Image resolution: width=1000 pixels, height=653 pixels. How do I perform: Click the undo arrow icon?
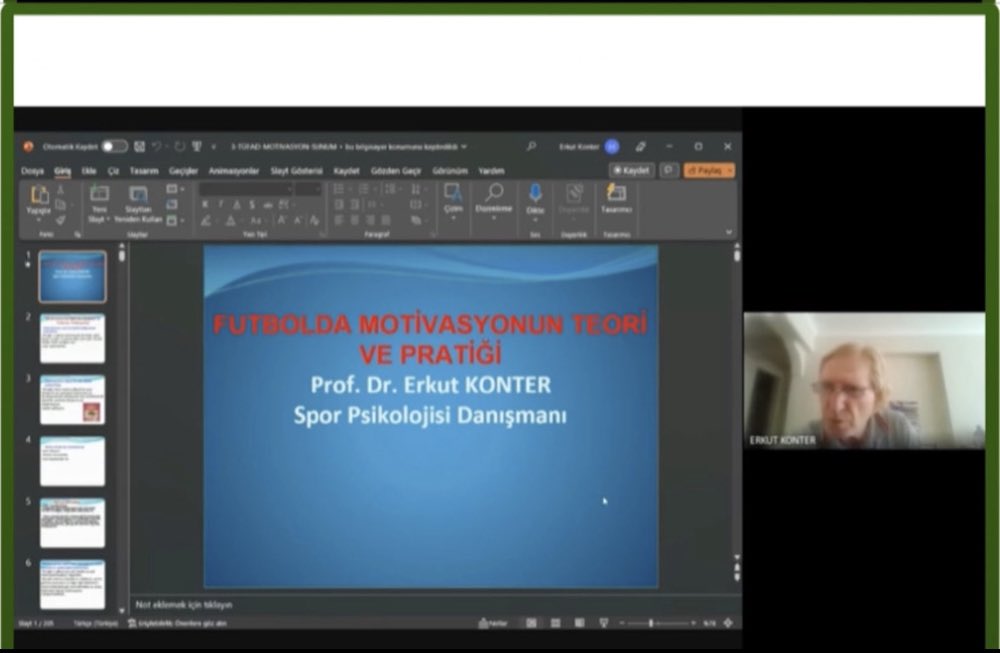[x=157, y=147]
